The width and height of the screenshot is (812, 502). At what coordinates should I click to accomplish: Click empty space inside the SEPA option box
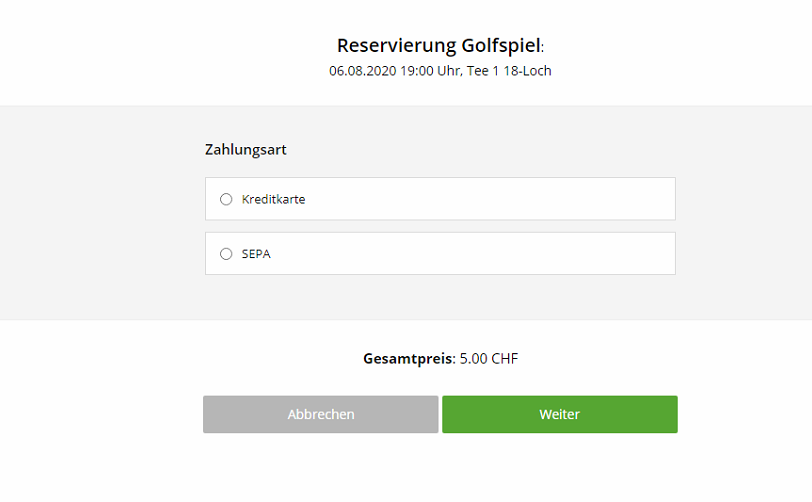[x=480, y=254]
